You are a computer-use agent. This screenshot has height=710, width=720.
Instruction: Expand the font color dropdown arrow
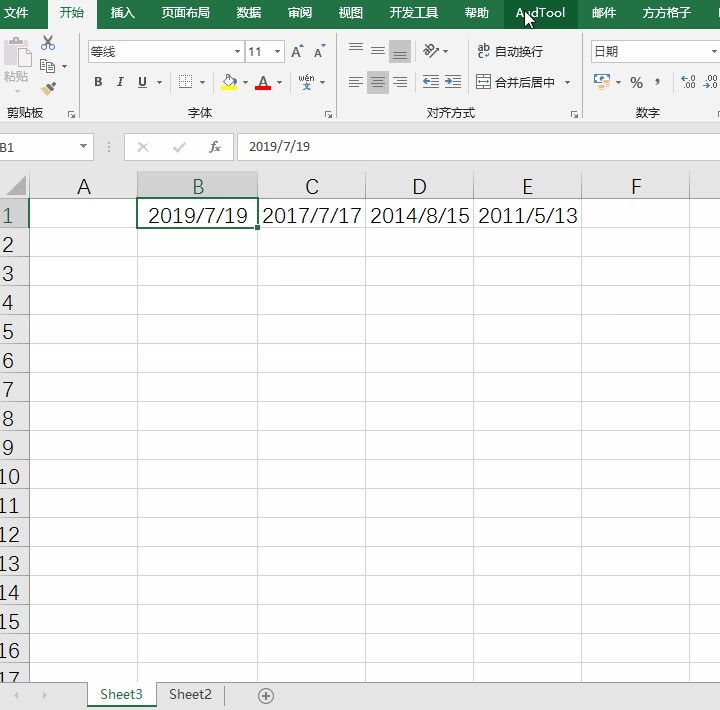[x=280, y=83]
